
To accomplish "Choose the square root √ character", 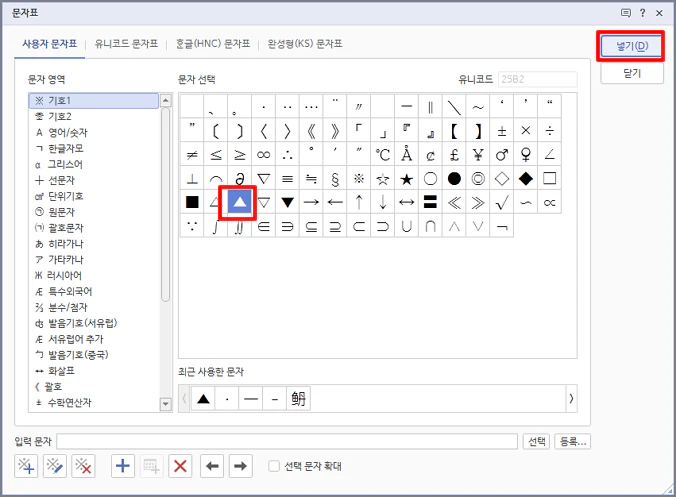I will tap(502, 202).
